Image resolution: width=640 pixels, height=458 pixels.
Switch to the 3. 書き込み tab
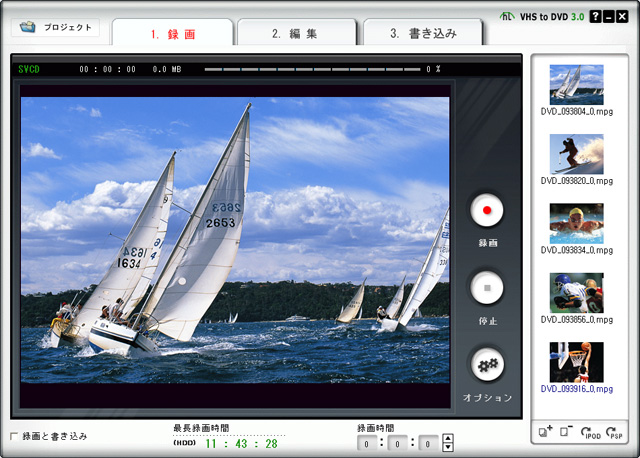click(423, 33)
